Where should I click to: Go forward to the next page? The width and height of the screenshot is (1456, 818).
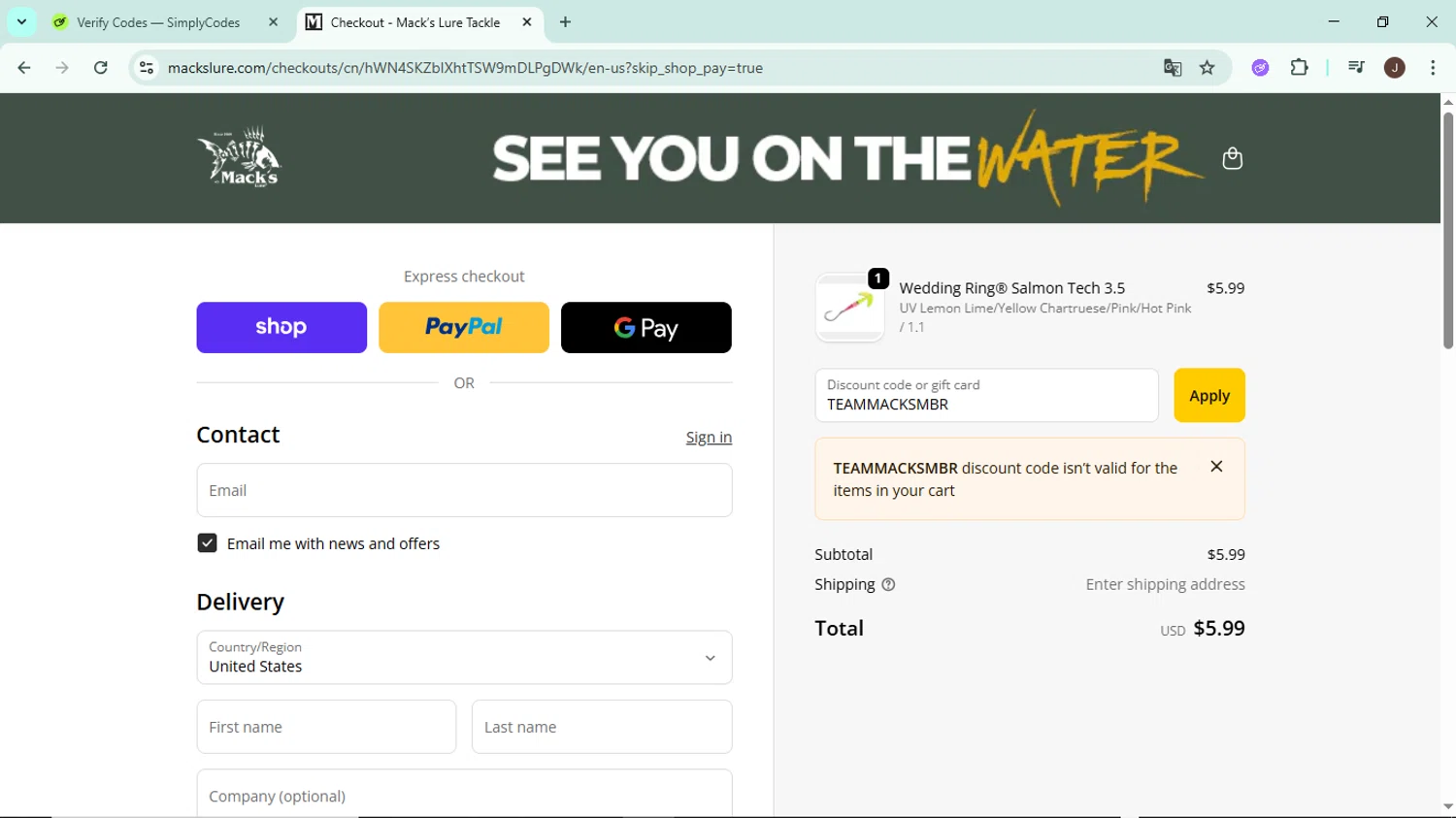[x=62, y=68]
